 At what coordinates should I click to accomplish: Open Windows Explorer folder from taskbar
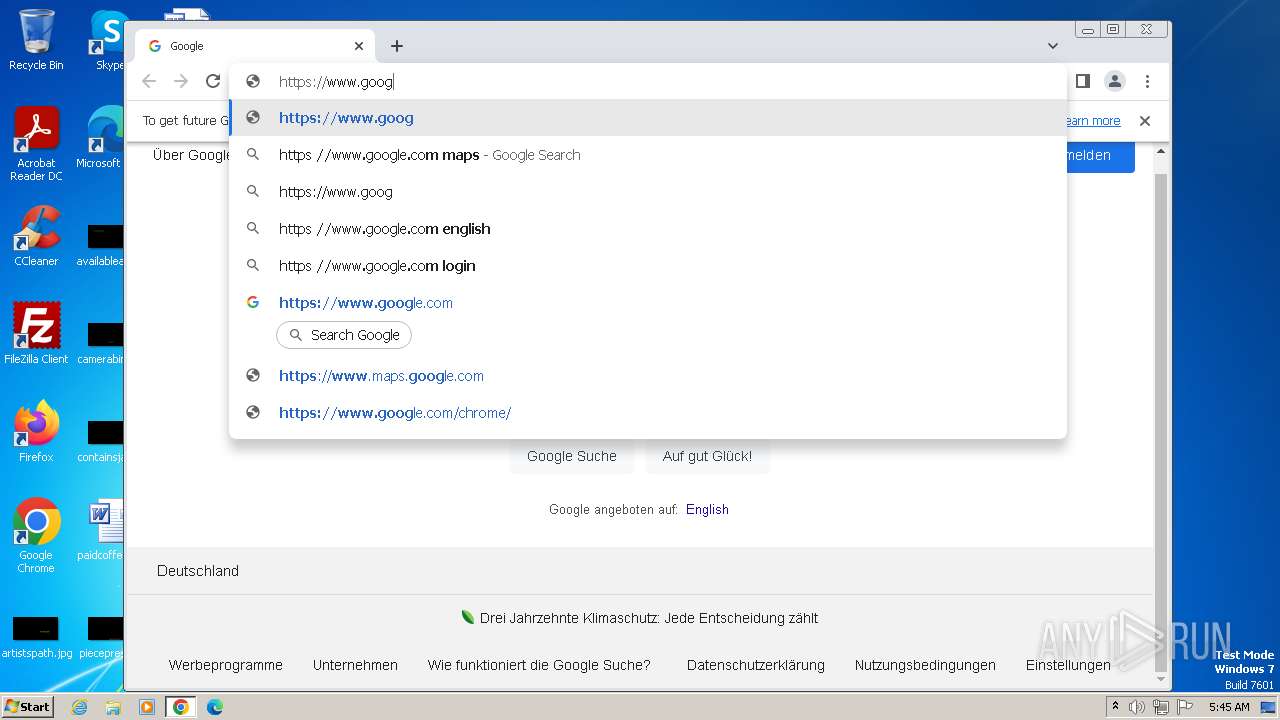click(113, 707)
